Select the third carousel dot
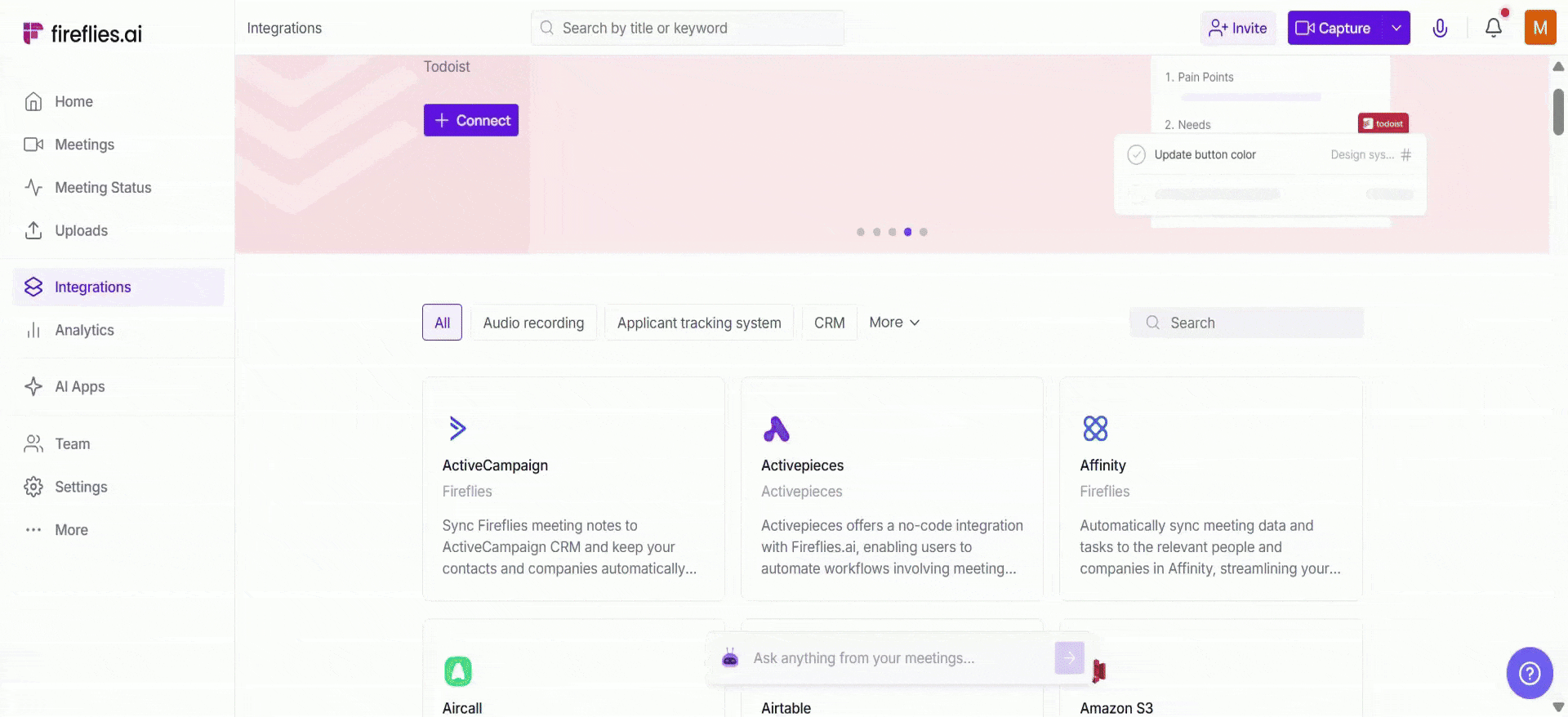 click(892, 232)
